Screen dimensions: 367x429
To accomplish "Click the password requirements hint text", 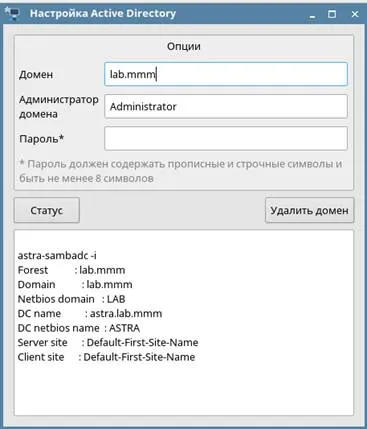I will point(181,171).
